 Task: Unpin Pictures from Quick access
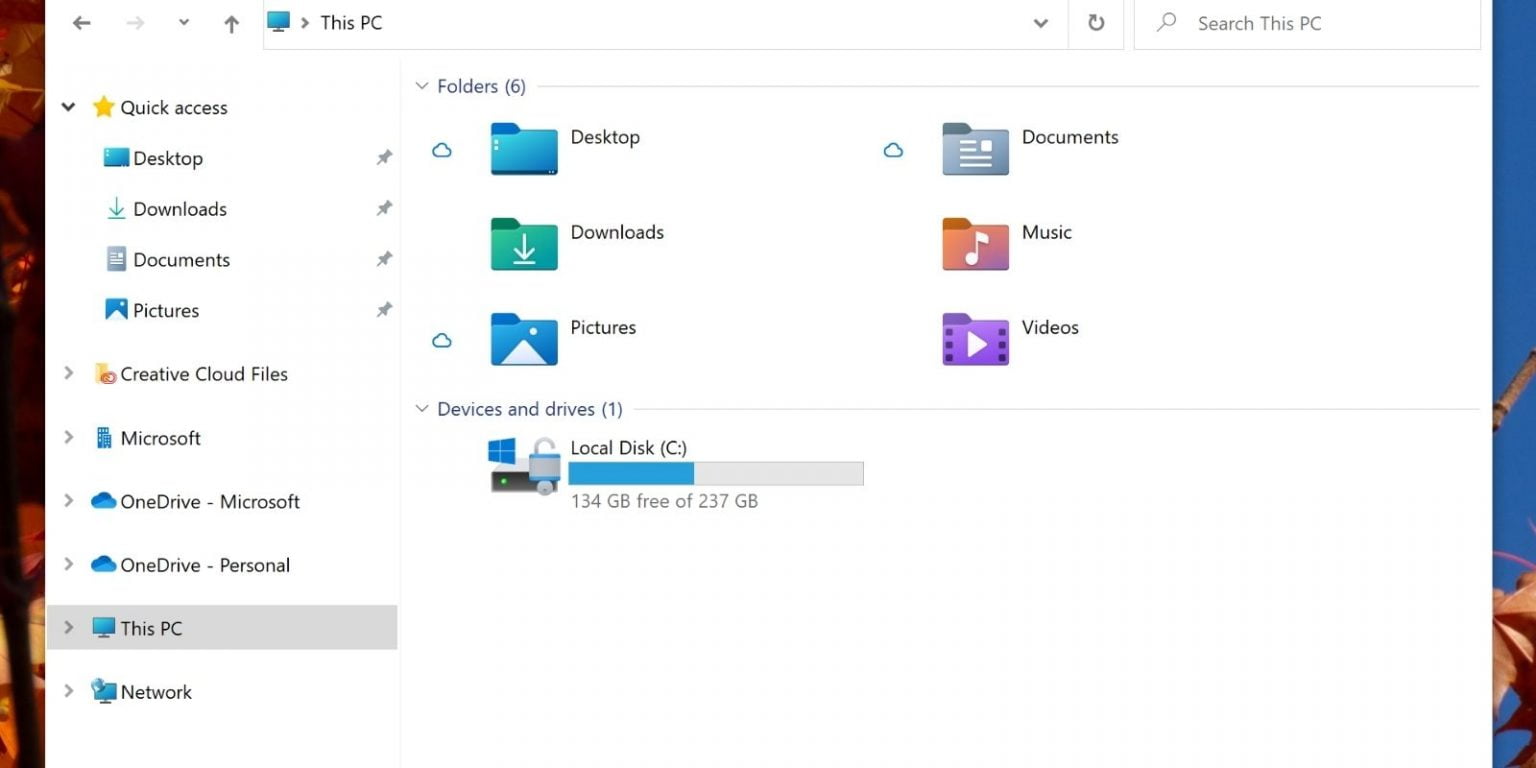pyautogui.click(x=383, y=310)
